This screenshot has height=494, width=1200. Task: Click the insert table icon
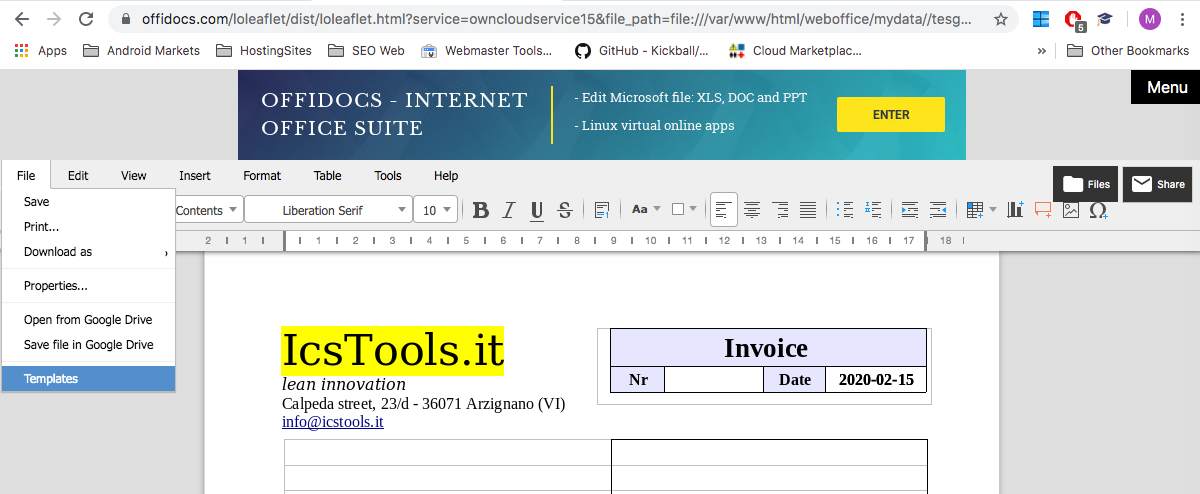[x=975, y=210]
